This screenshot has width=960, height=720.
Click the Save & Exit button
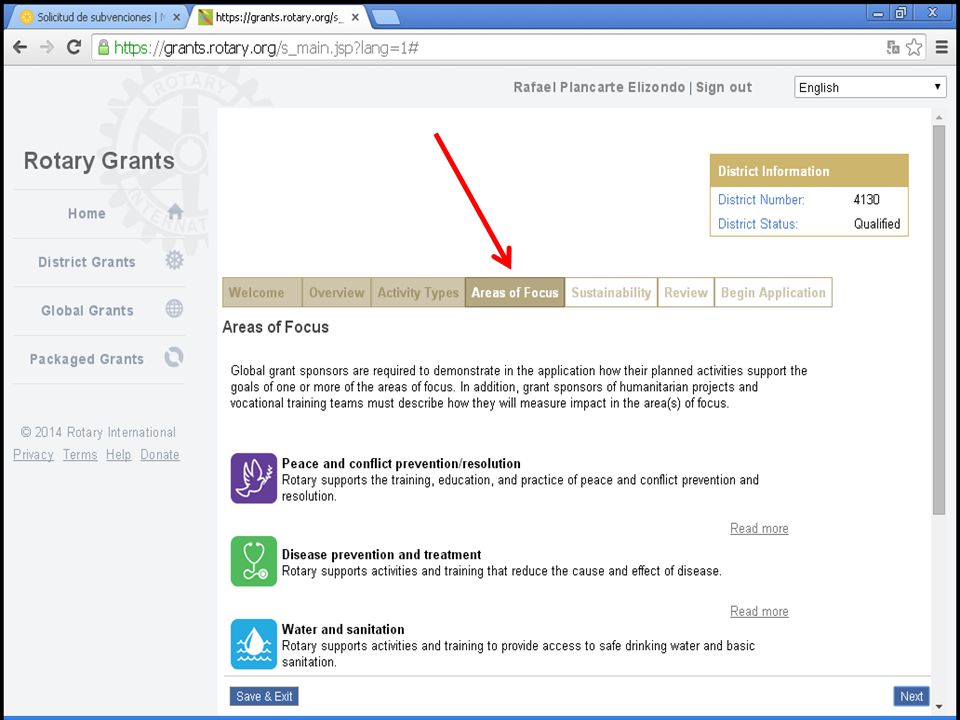click(x=264, y=696)
